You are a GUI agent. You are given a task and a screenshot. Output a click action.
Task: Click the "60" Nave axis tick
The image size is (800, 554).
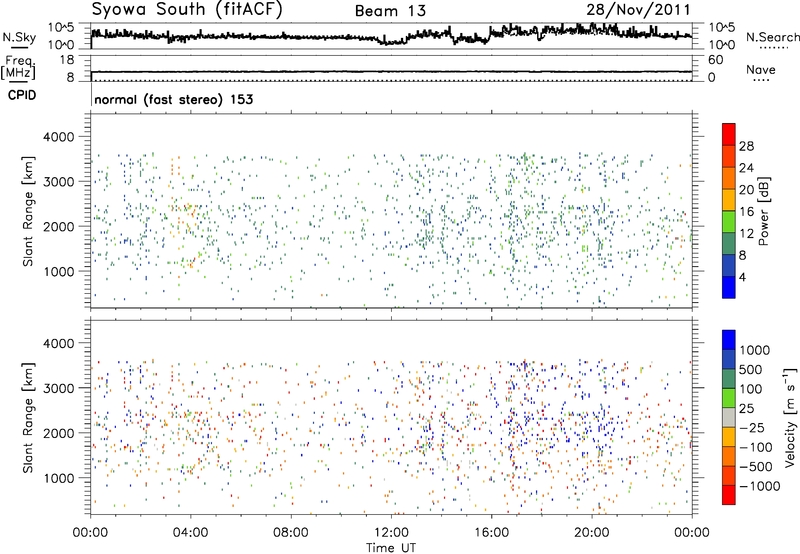pyautogui.click(x=715, y=60)
